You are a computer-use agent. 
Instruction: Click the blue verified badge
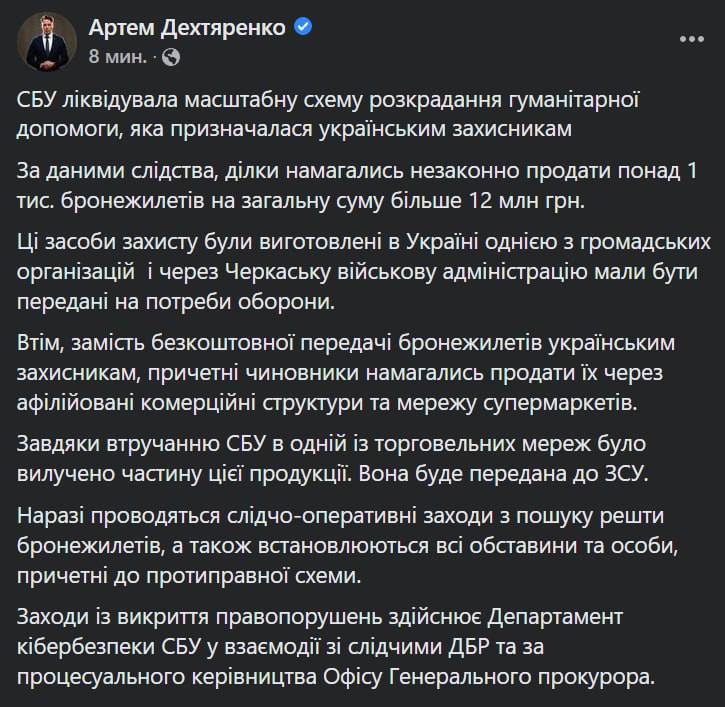pyautogui.click(x=304, y=28)
